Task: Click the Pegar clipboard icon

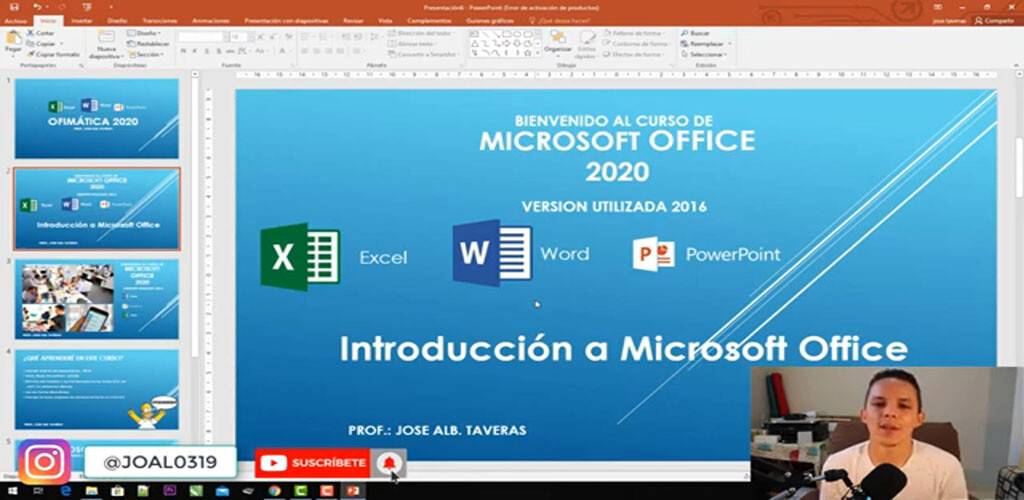Action: (x=14, y=38)
